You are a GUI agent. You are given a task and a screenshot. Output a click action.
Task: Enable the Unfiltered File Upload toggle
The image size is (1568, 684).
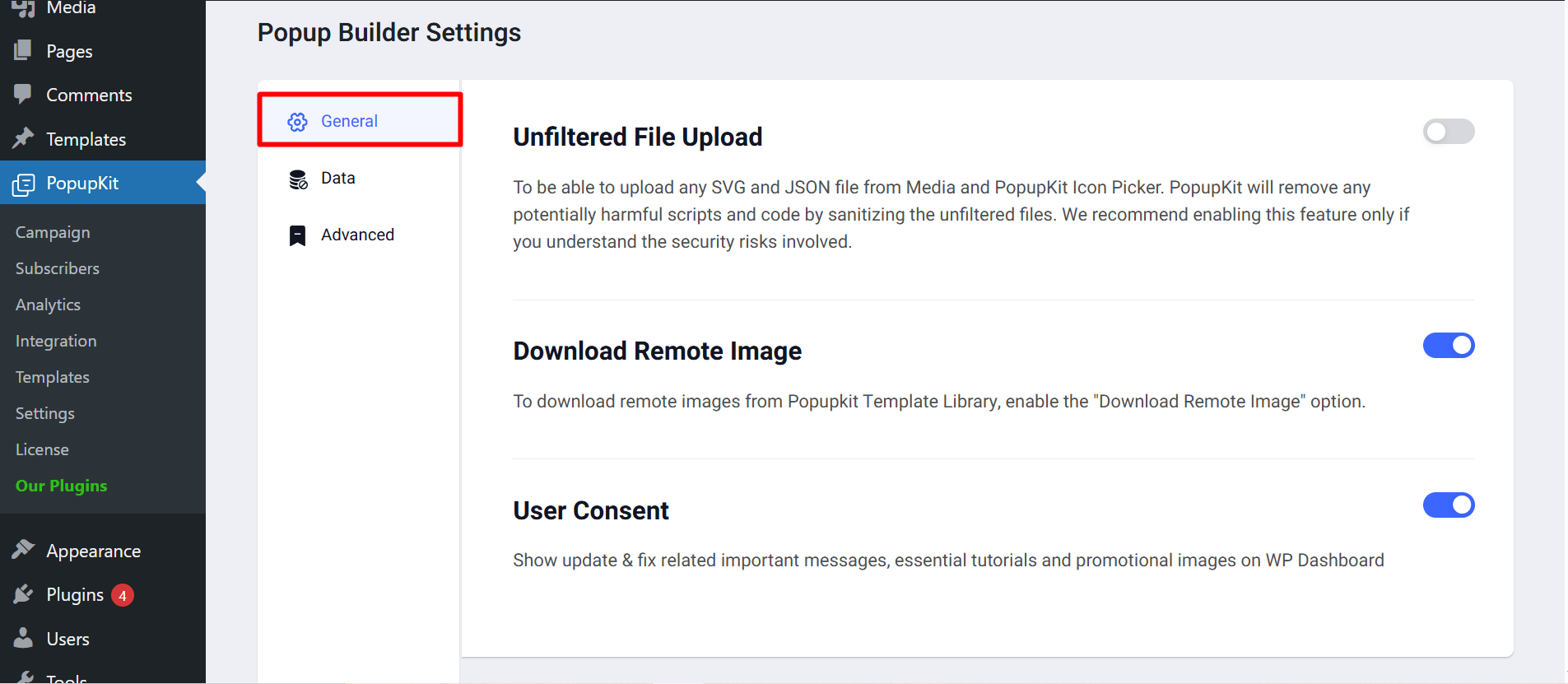[1448, 132]
